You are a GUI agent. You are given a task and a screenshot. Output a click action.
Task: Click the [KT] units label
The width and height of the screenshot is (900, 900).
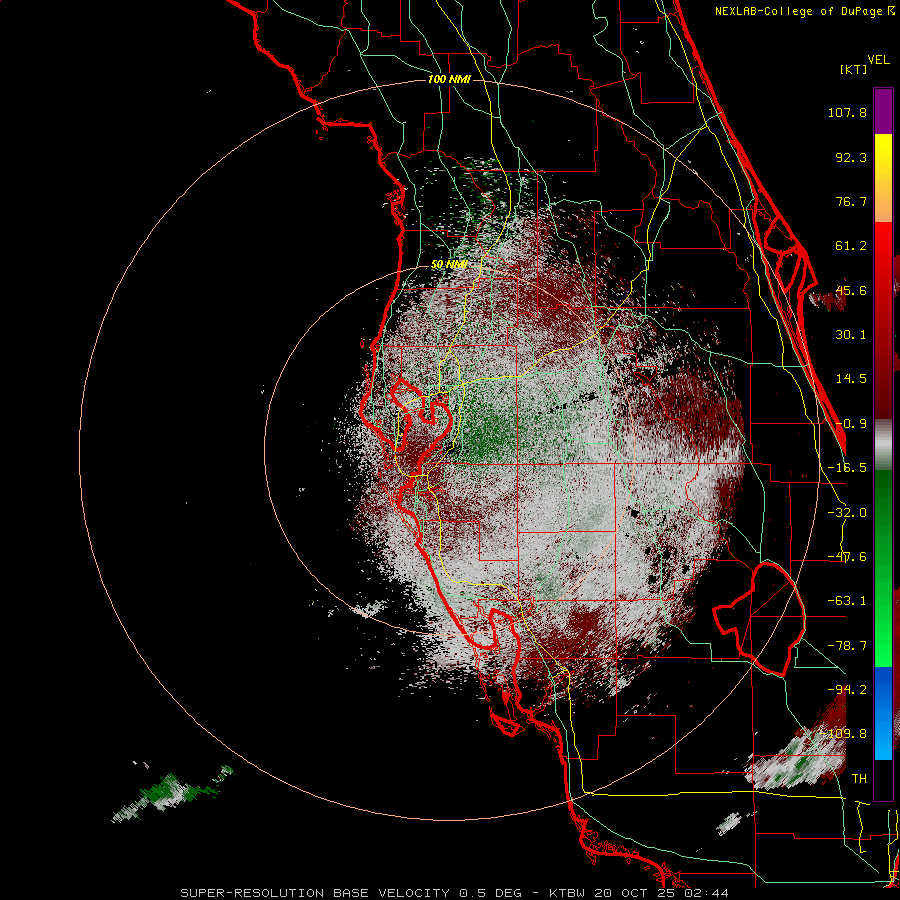click(853, 69)
